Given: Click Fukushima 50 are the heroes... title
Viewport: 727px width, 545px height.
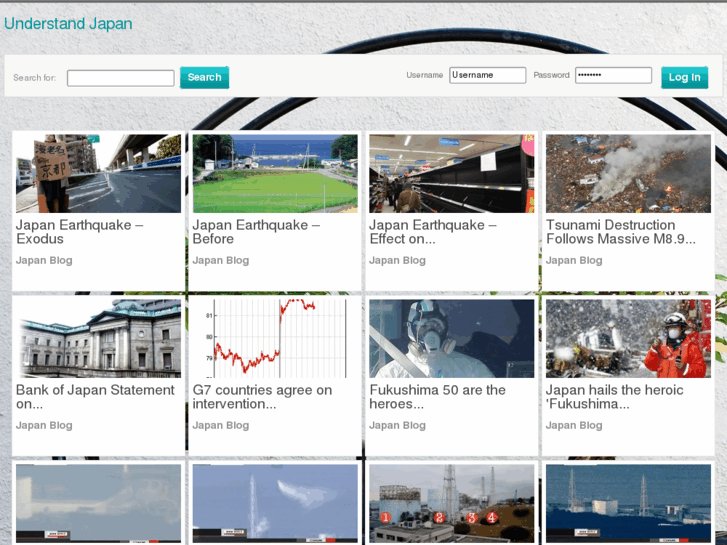Looking at the screenshot, I should point(438,397).
